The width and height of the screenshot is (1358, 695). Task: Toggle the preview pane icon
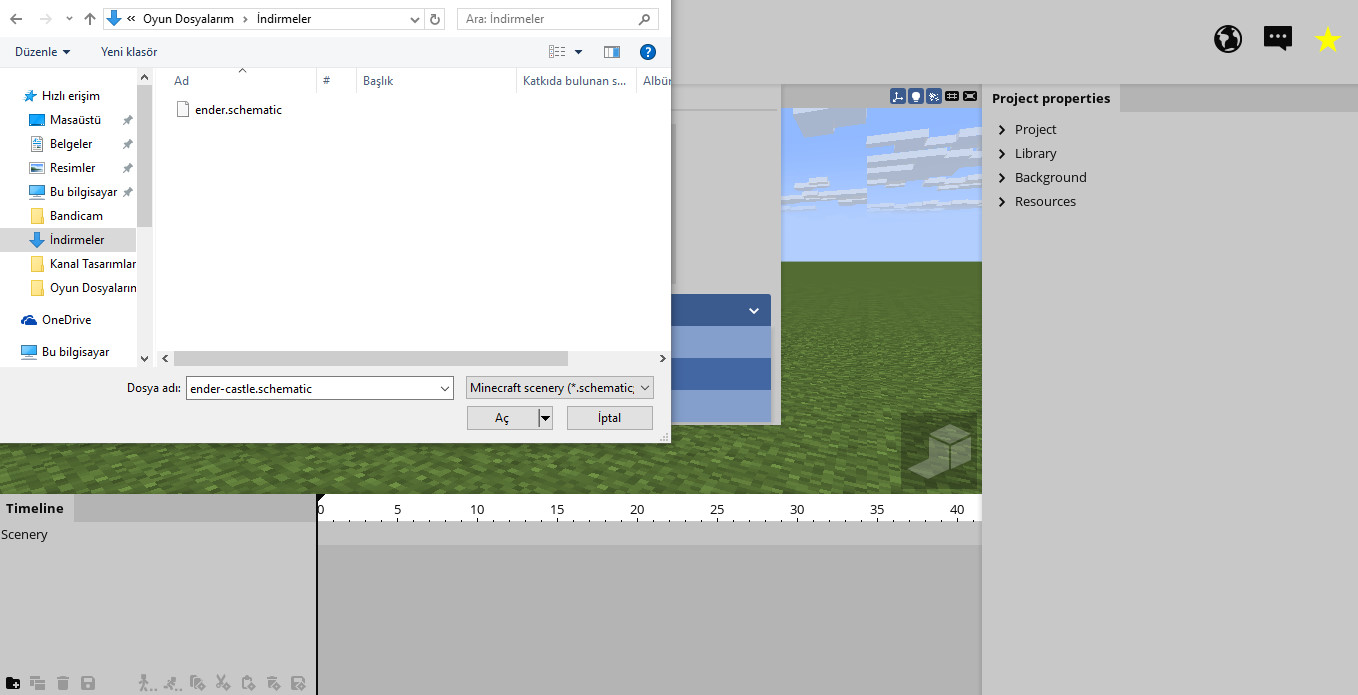pyautogui.click(x=612, y=52)
